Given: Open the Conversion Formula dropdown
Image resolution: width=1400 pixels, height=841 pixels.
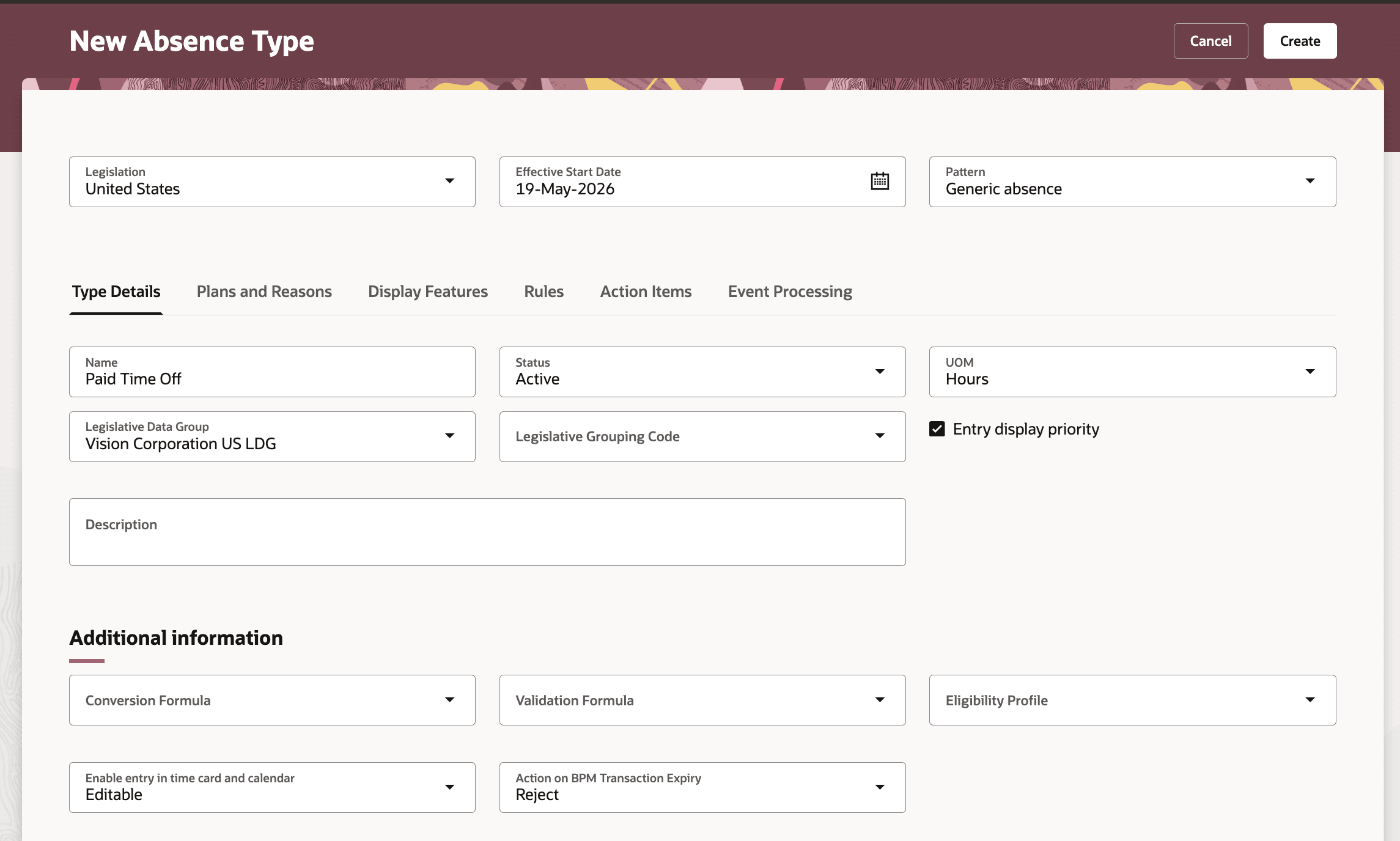Looking at the screenshot, I should click(449, 700).
